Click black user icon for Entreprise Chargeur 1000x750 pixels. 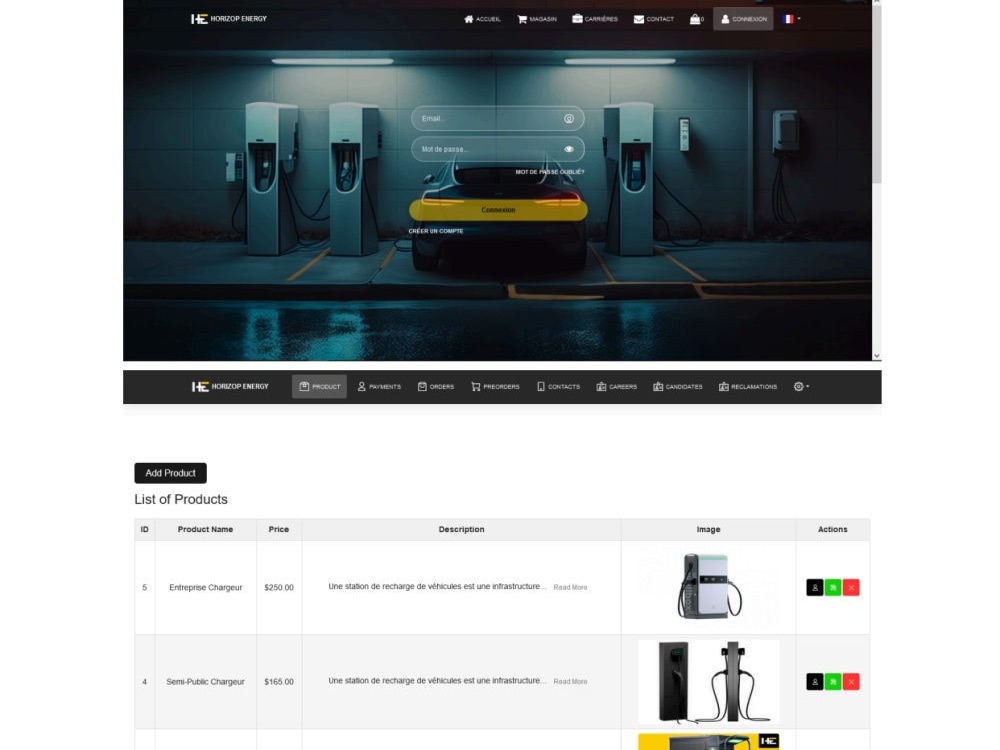(814, 587)
